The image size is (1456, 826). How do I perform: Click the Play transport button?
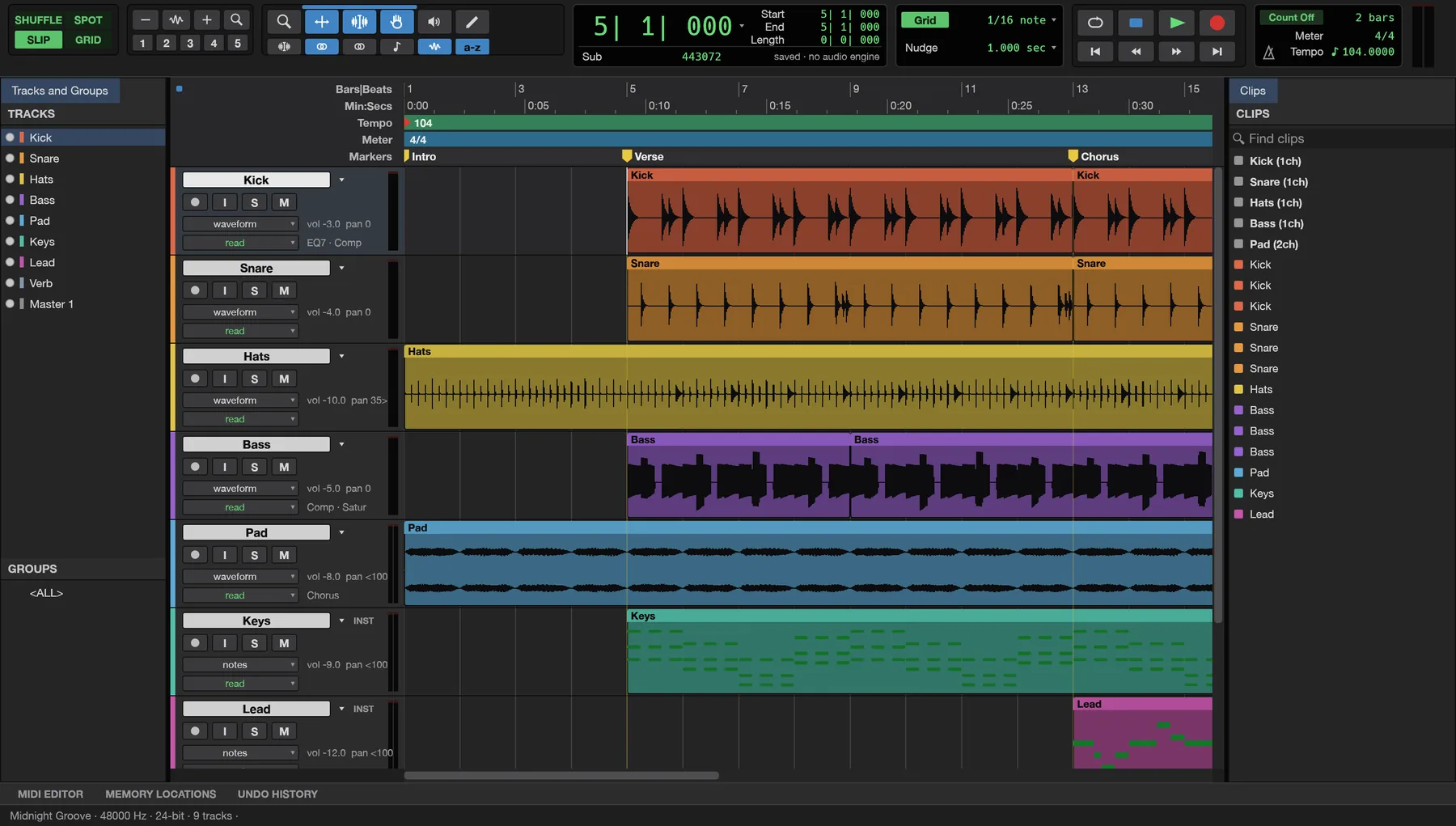[1177, 23]
